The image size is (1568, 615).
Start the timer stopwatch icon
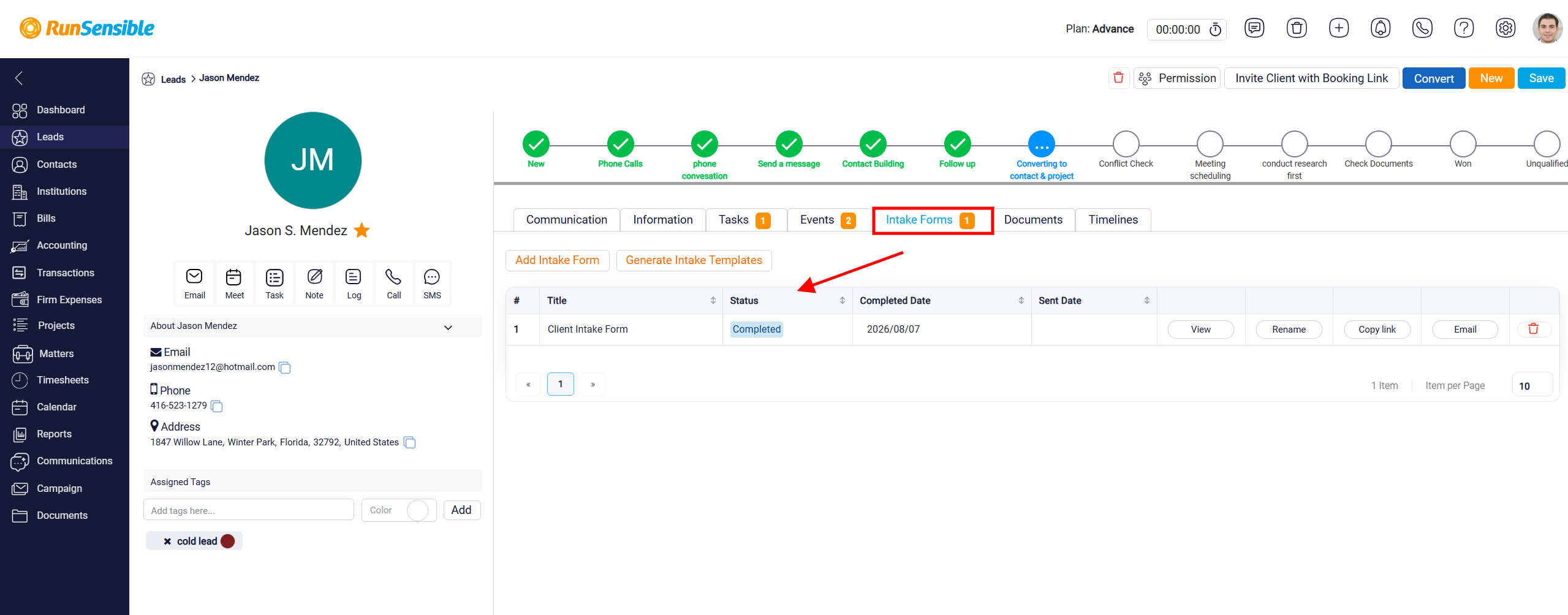pyautogui.click(x=1216, y=29)
